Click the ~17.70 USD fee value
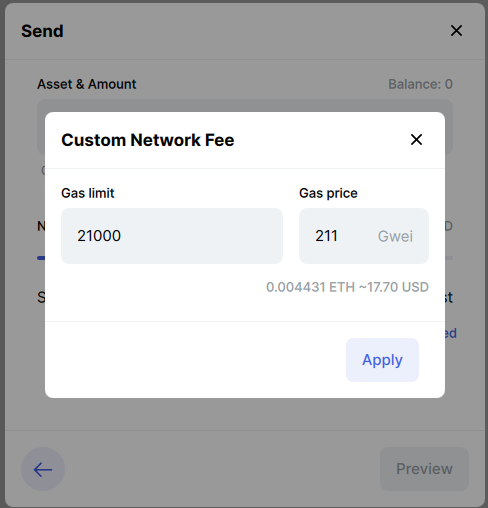 click(394, 287)
